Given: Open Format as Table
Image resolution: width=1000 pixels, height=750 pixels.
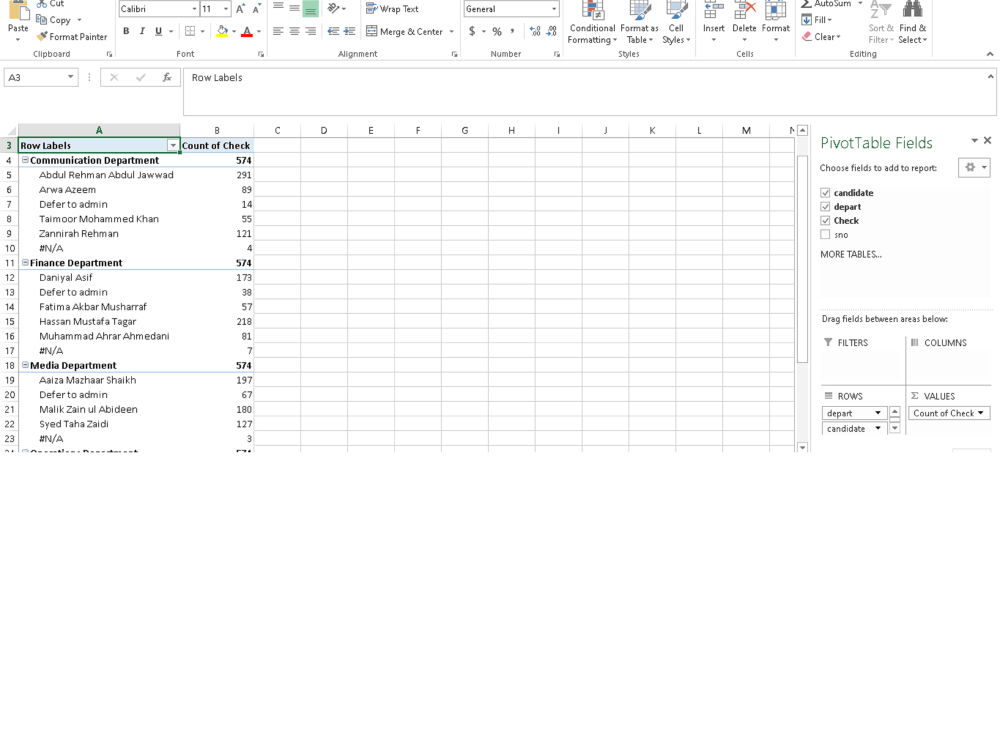Looking at the screenshot, I should click(639, 23).
